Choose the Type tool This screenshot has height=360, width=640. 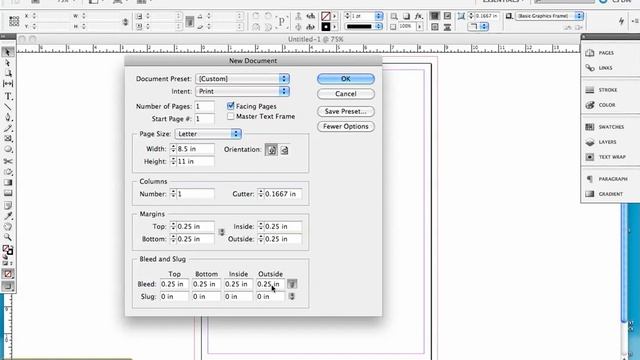[8, 96]
